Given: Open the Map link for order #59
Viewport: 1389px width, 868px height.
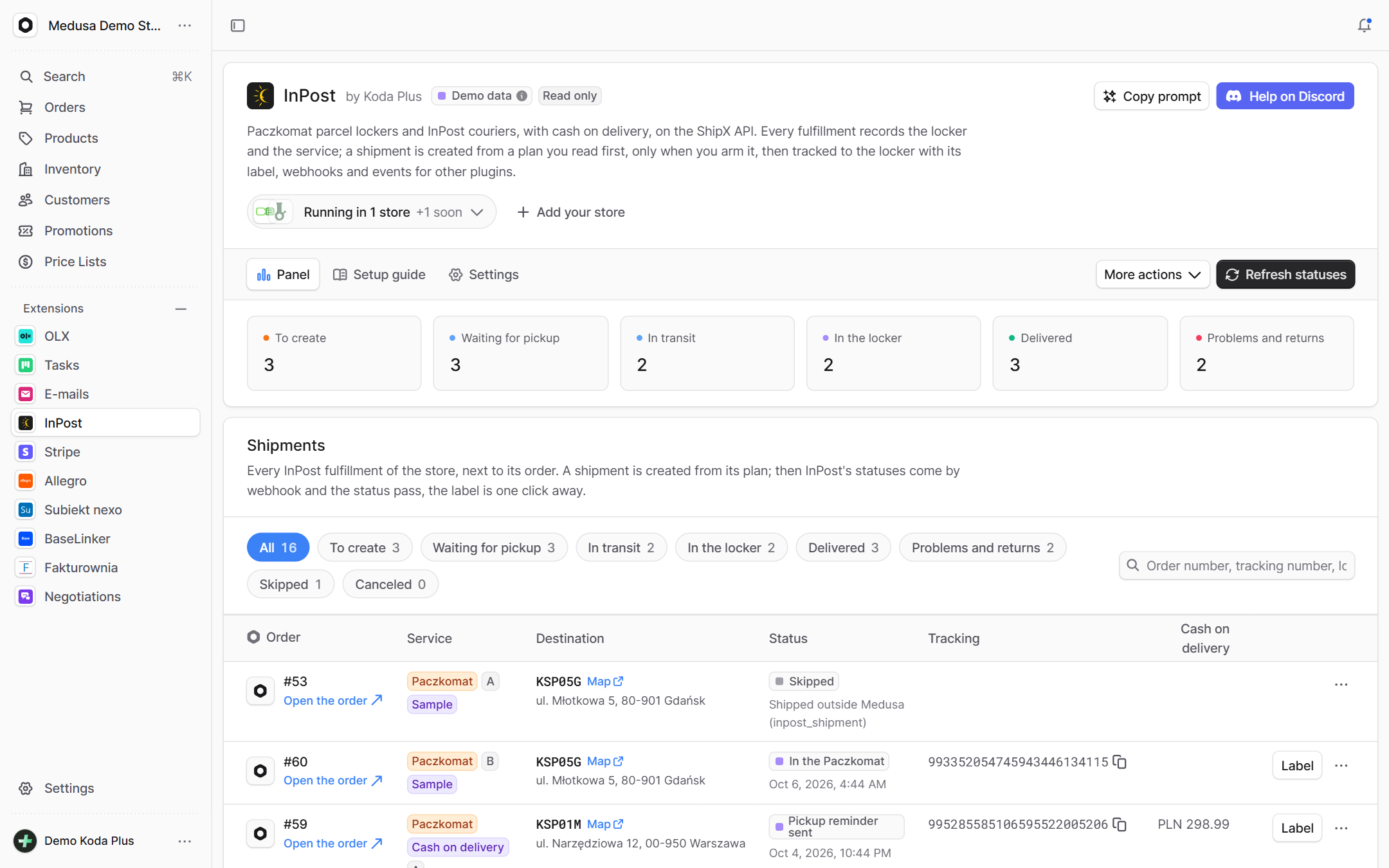Looking at the screenshot, I should (605, 824).
